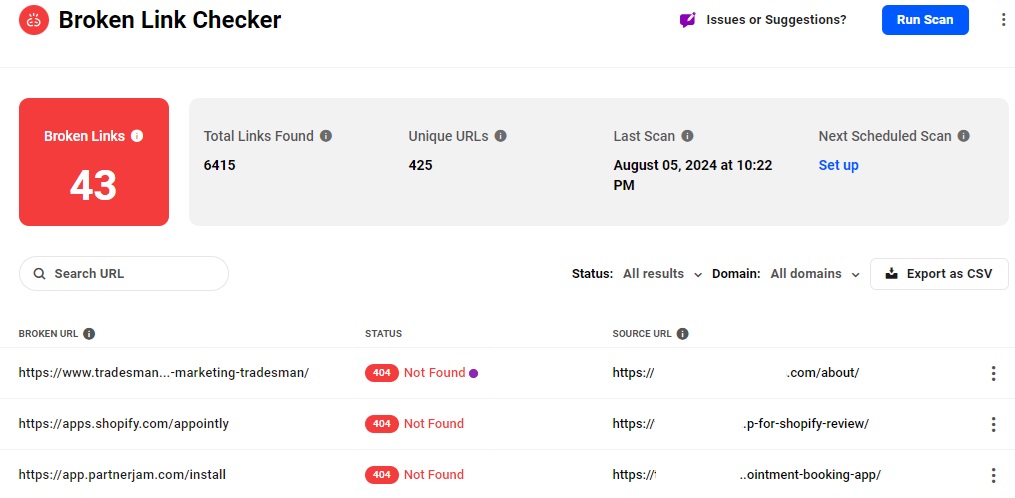
Task: Open row menu for tradesman broken link
Action: click(993, 373)
